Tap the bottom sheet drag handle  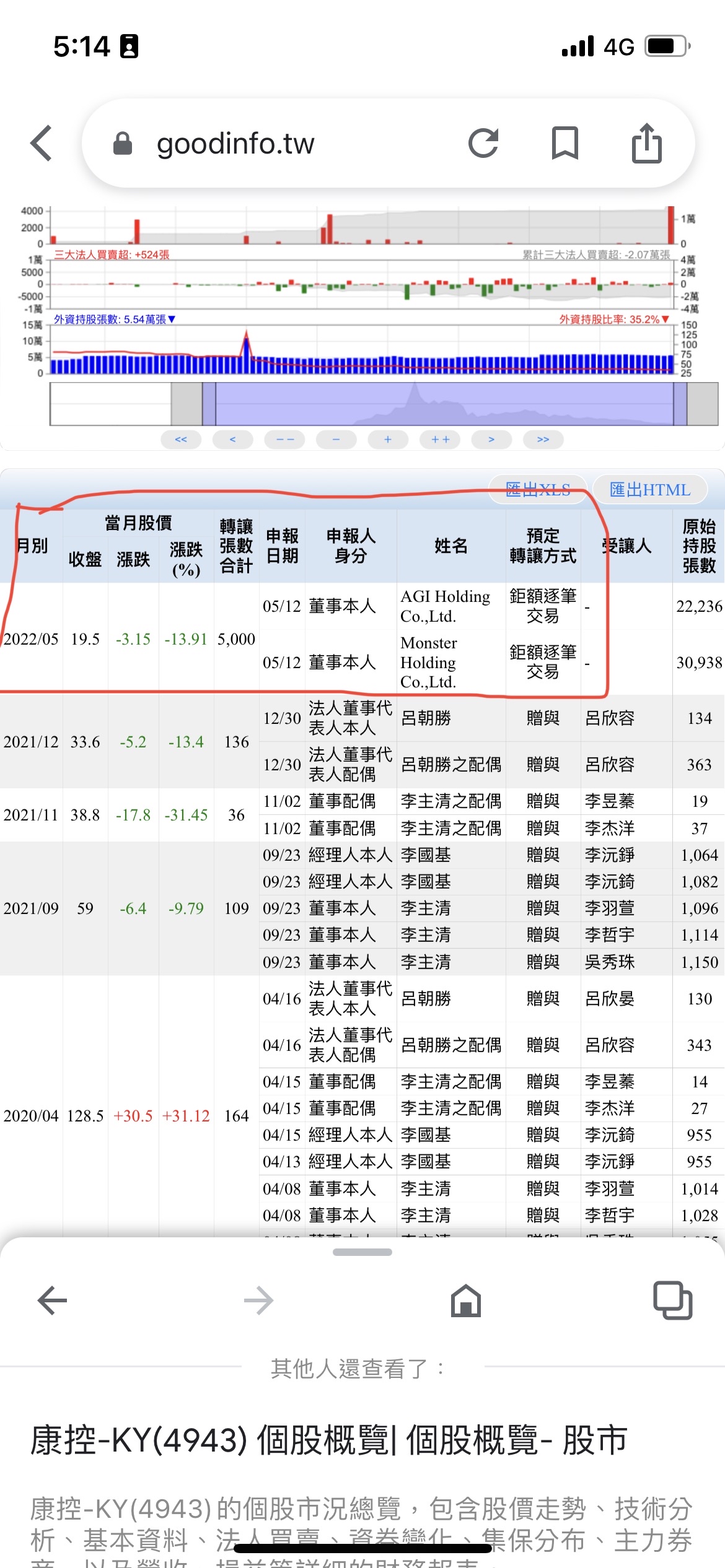click(362, 1252)
